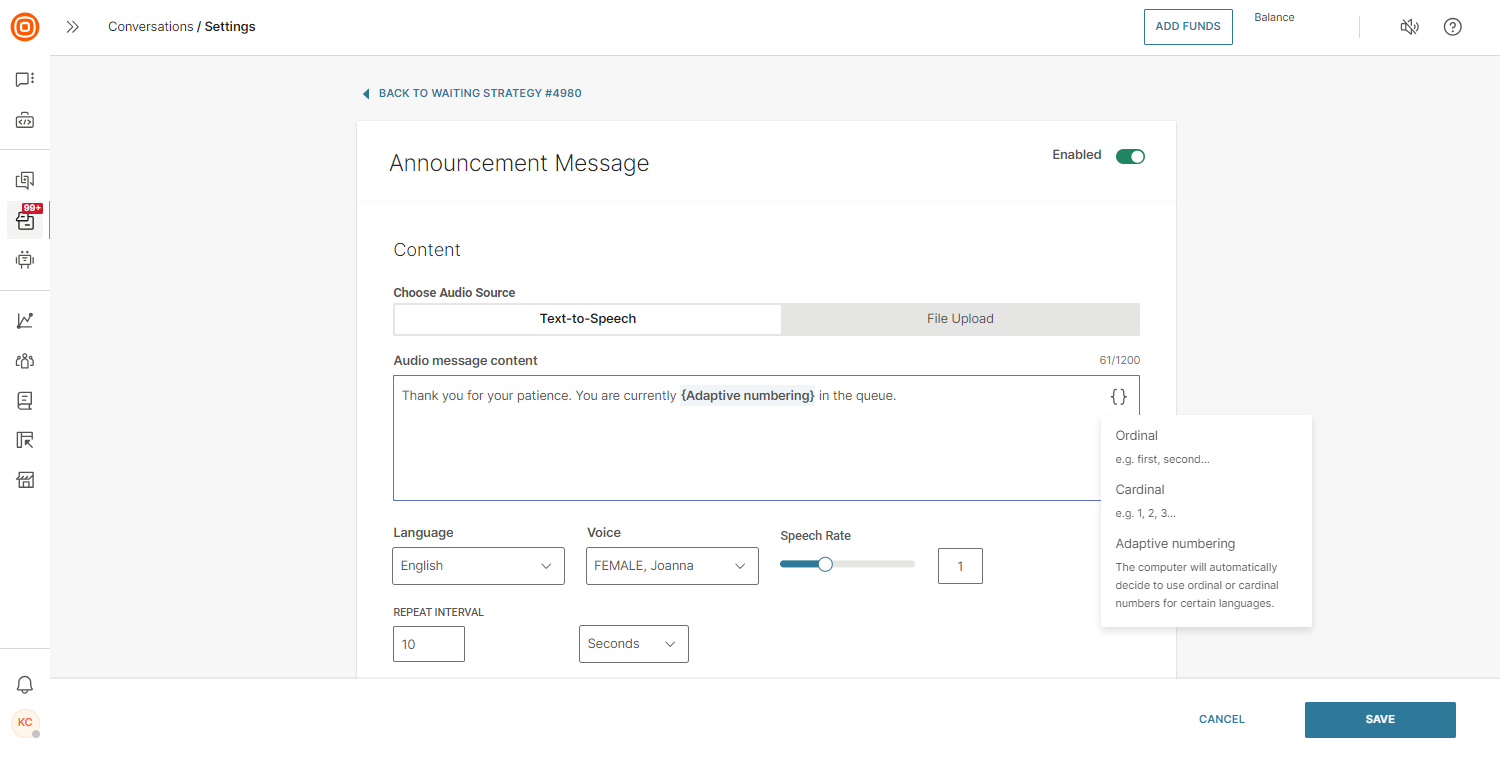
Task: Toggle the muted speaker icon
Action: (x=1409, y=27)
